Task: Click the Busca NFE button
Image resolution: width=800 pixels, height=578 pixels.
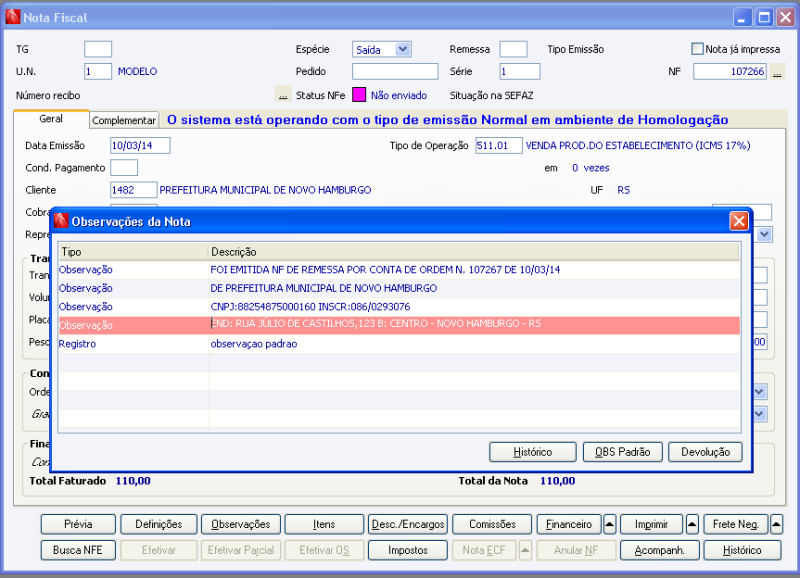Action: click(x=78, y=550)
